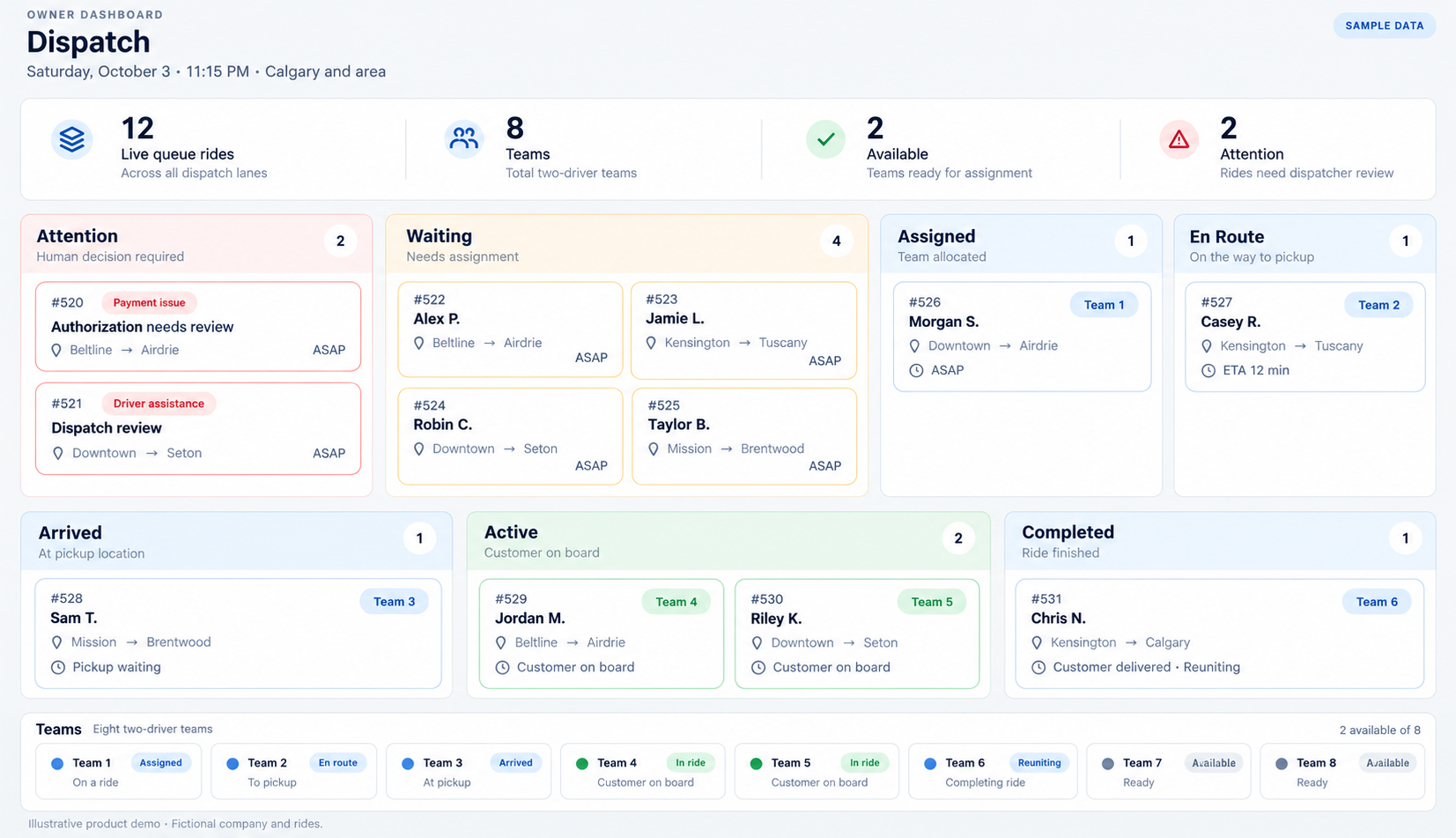Click the In ride pill on Team 4
The height and width of the screenshot is (838, 1456).
[x=691, y=763]
